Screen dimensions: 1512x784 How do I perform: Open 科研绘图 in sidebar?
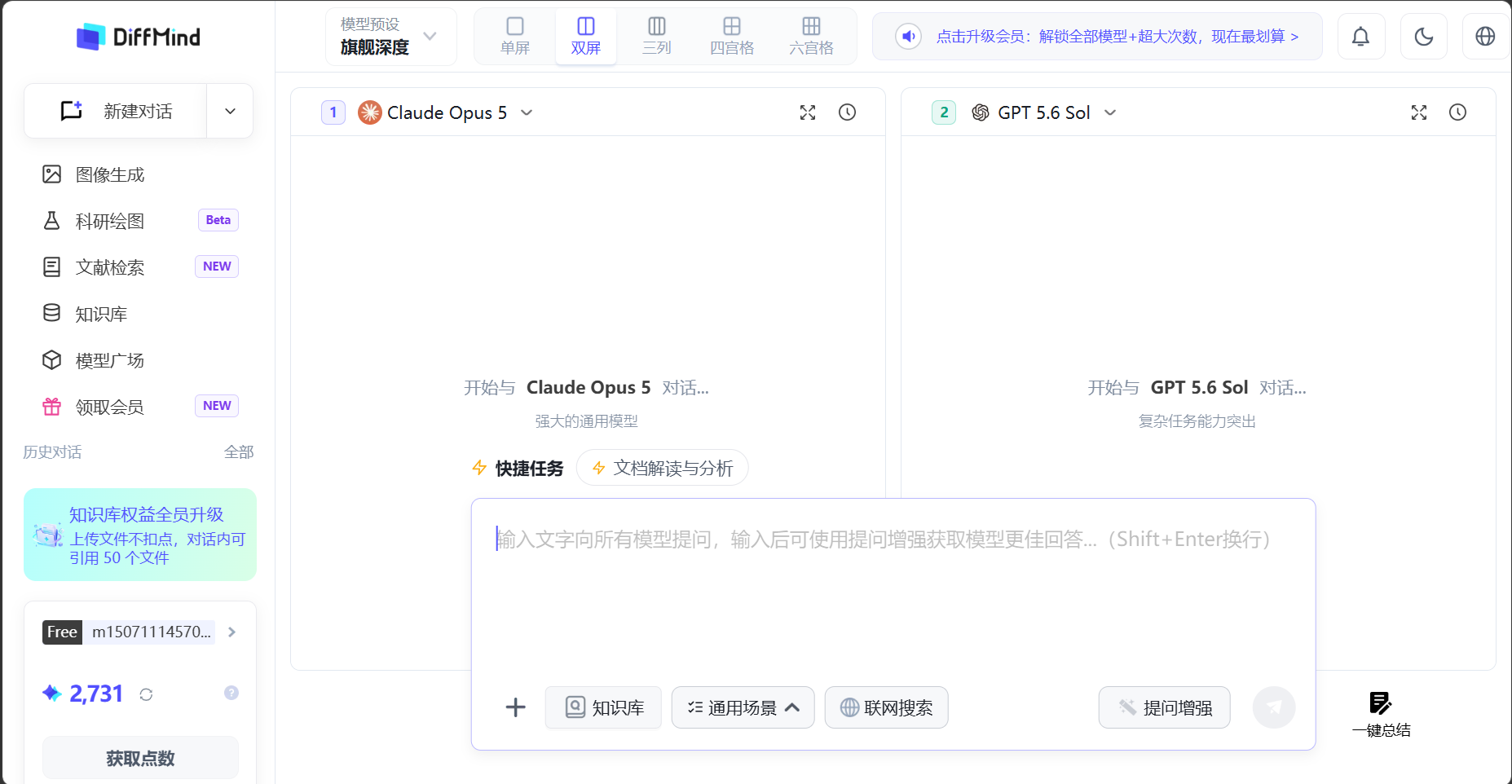(x=139, y=221)
